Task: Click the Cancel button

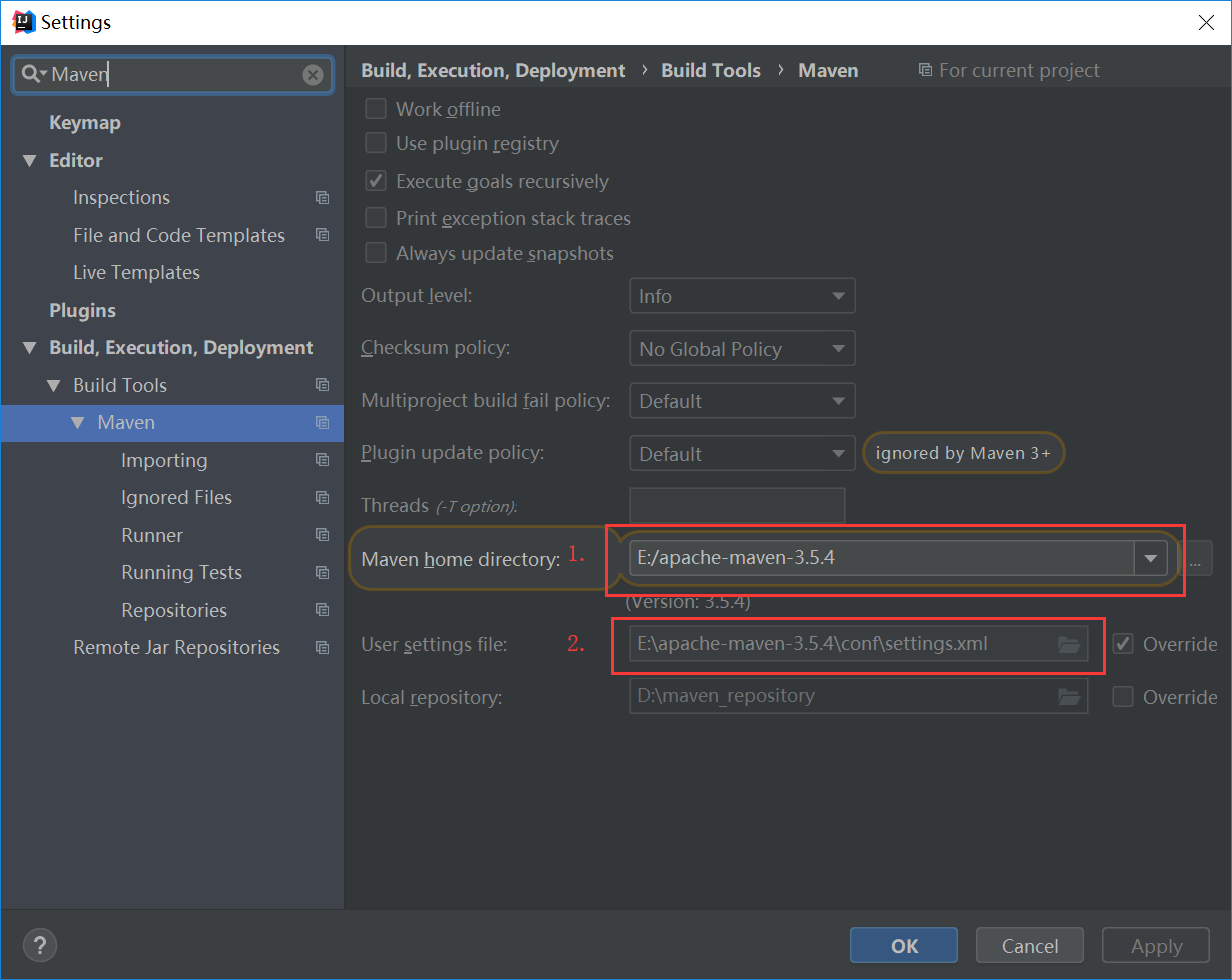Action: coord(1030,946)
